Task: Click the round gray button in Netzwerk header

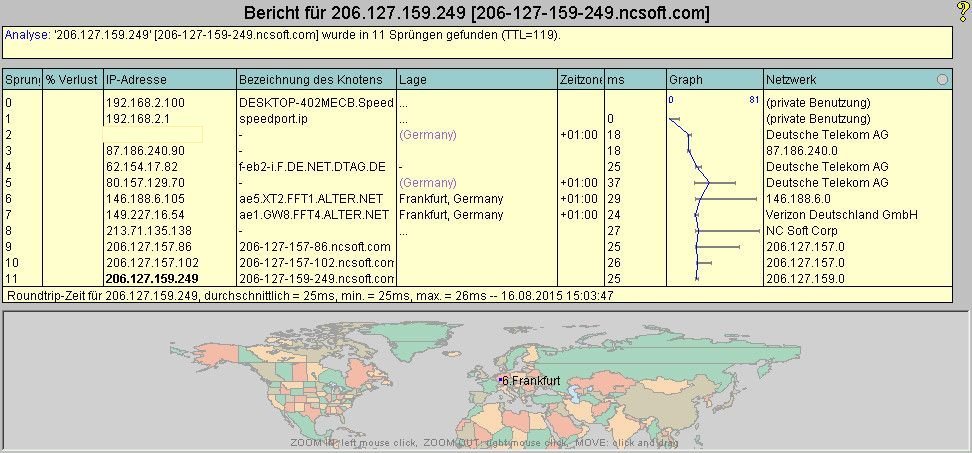Action: (942, 79)
